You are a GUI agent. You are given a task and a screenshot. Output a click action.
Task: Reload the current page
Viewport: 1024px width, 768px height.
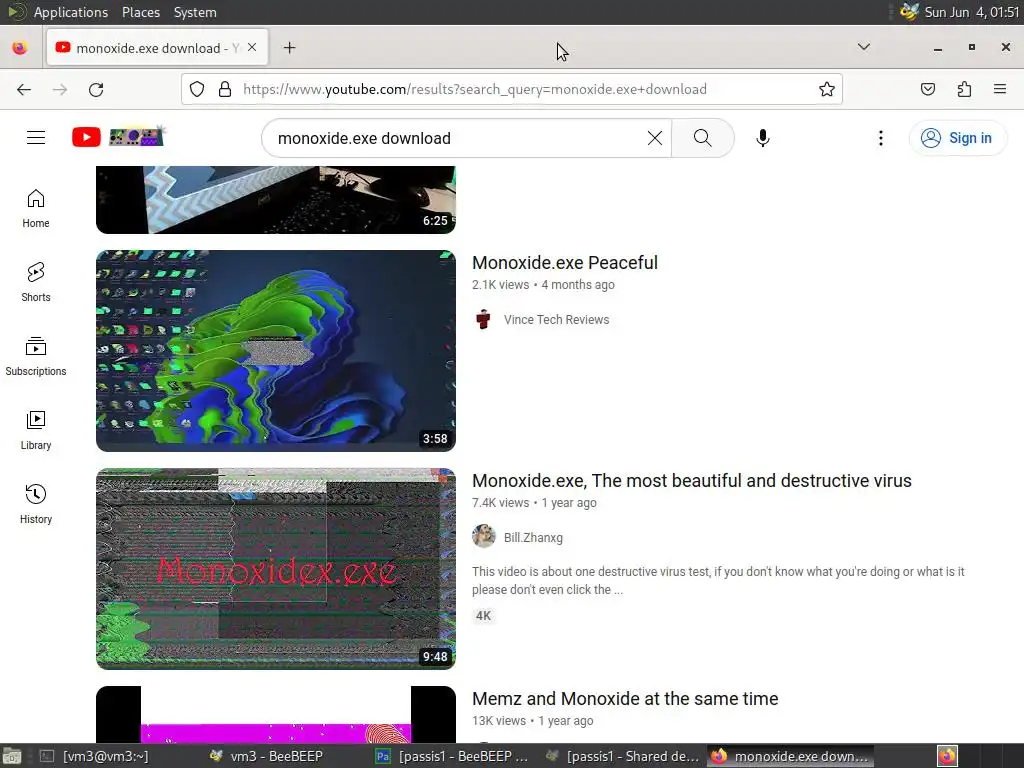96,89
